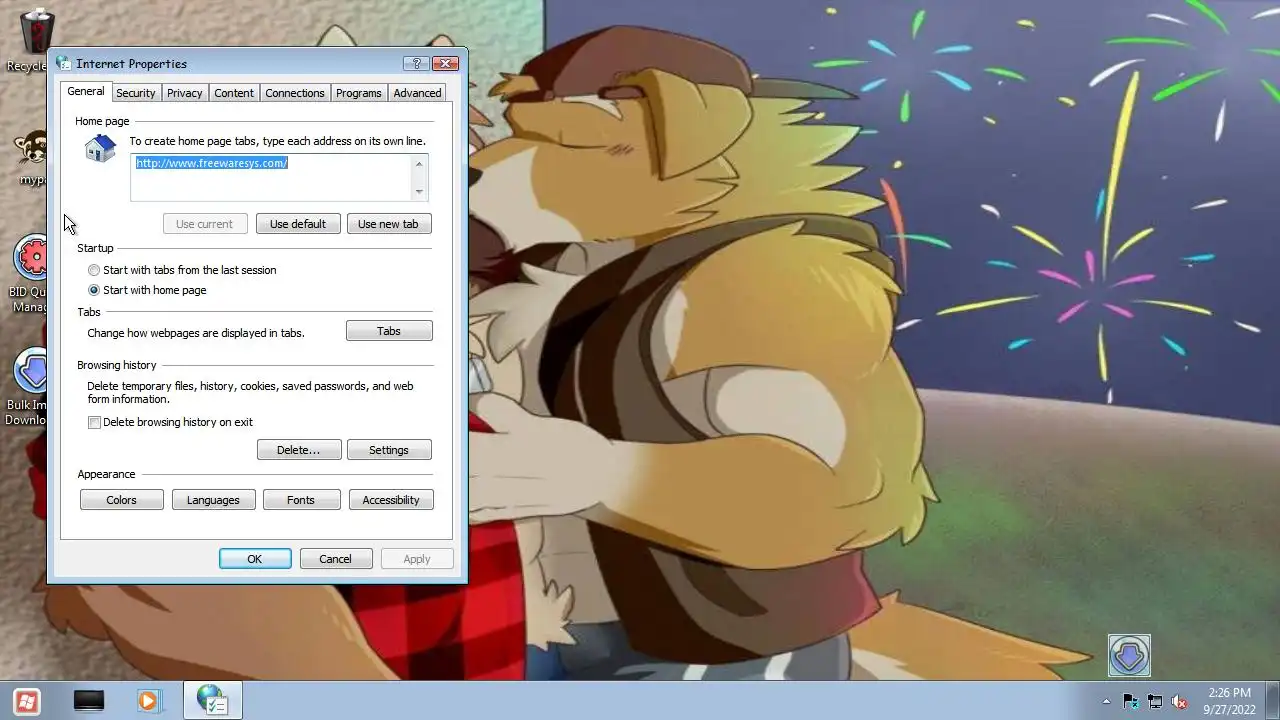Open the Accessibility button
Screen dimensions: 1280x720
(391, 500)
